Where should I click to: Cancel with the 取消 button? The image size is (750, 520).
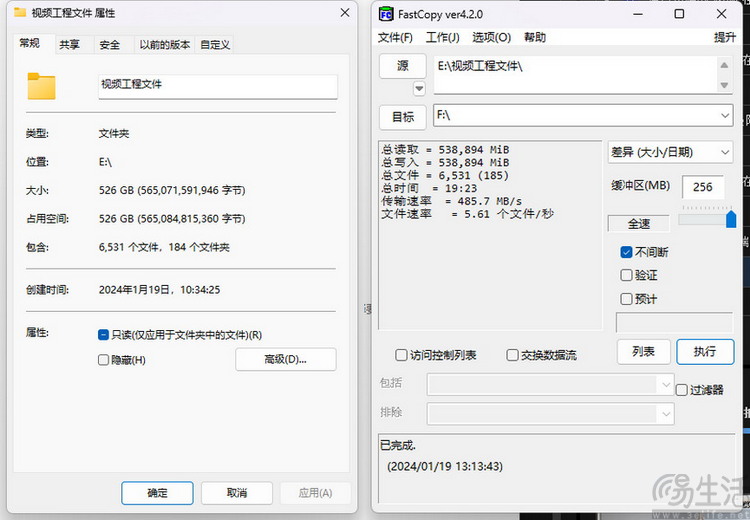[237, 493]
